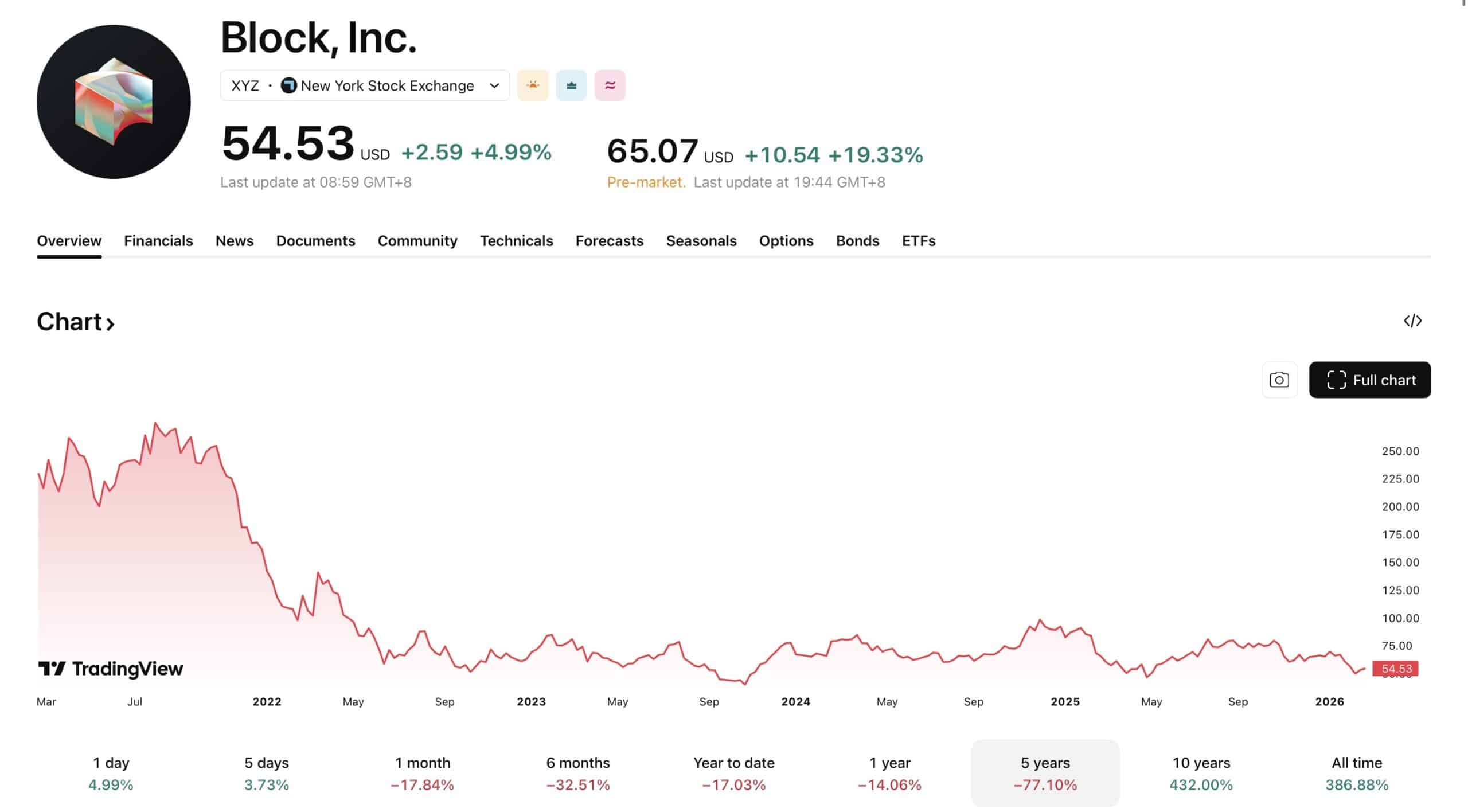Pick the Year to date range
1468x812 pixels.
point(733,773)
